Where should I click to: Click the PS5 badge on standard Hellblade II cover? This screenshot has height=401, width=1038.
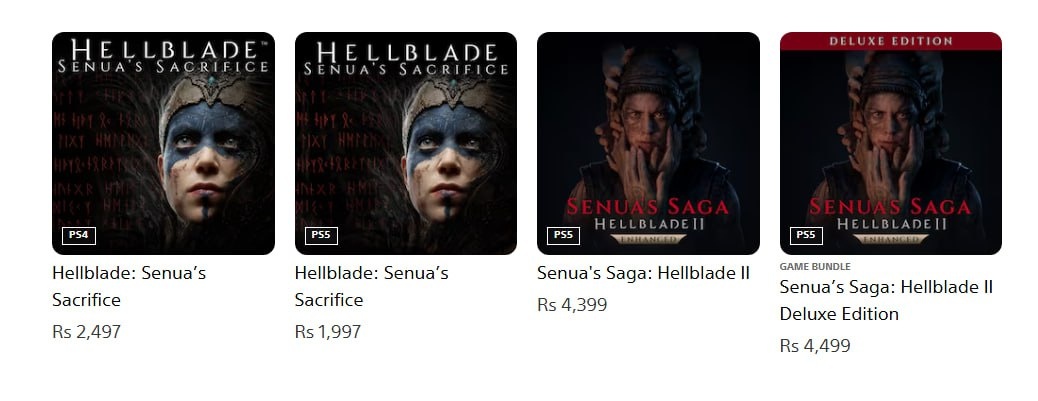(563, 236)
